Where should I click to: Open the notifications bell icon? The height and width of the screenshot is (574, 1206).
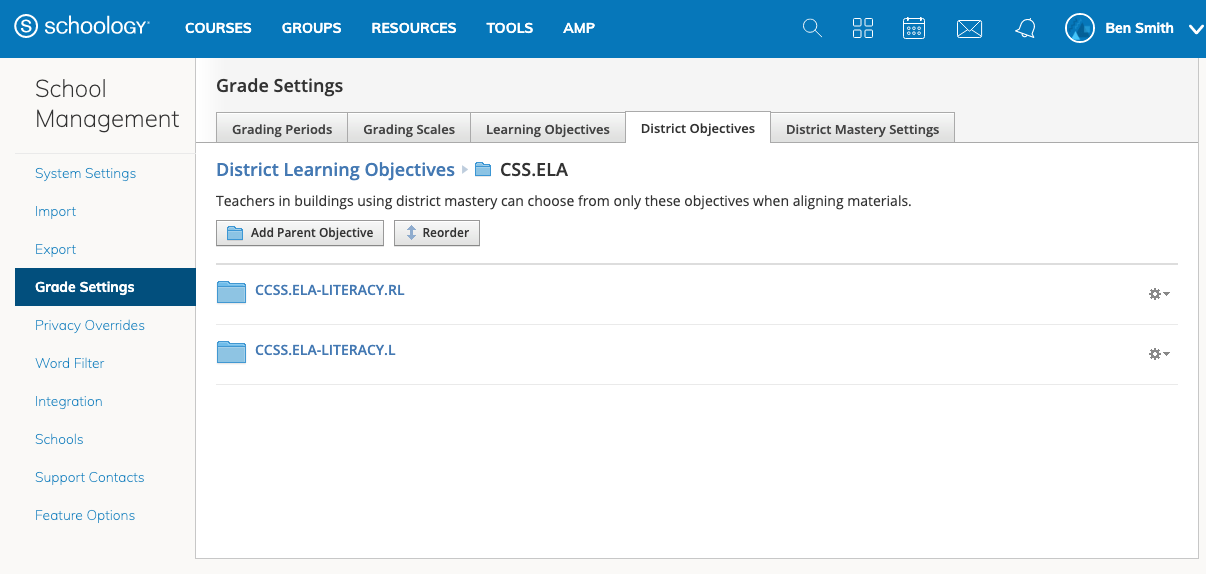1025,29
